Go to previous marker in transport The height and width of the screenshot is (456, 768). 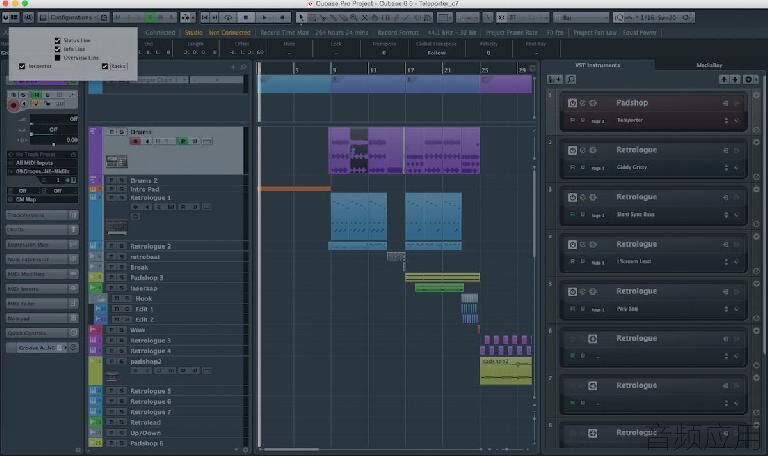pos(205,18)
